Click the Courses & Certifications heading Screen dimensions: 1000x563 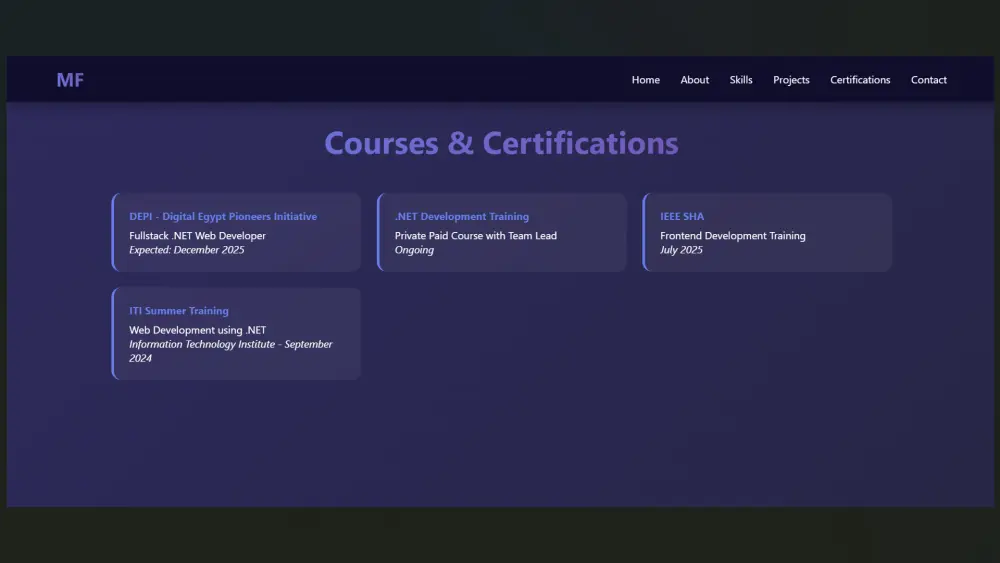tap(501, 143)
